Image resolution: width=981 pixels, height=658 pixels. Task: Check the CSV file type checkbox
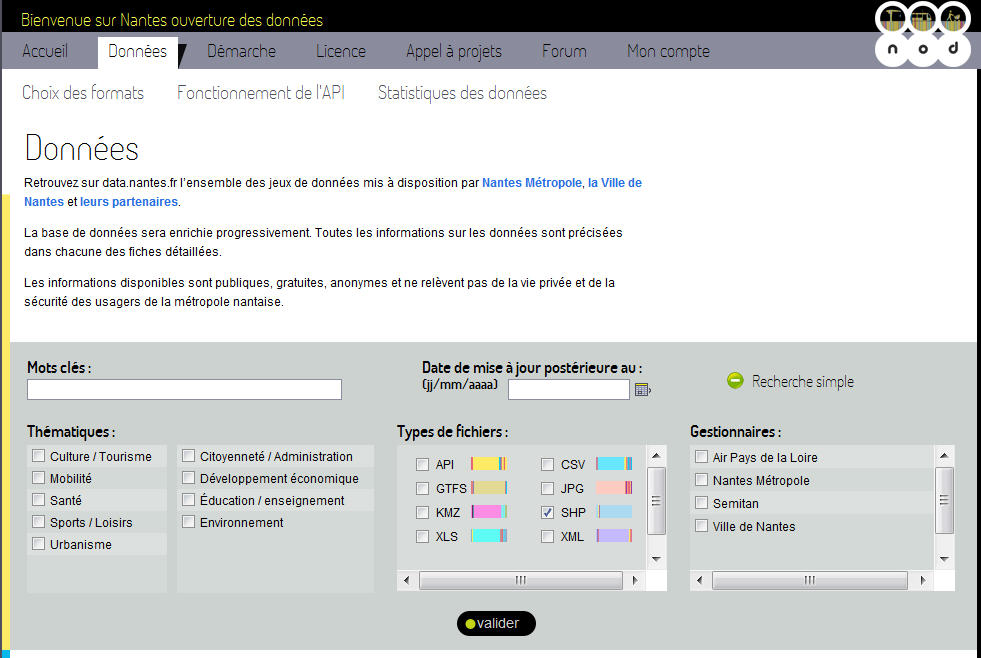coord(547,464)
